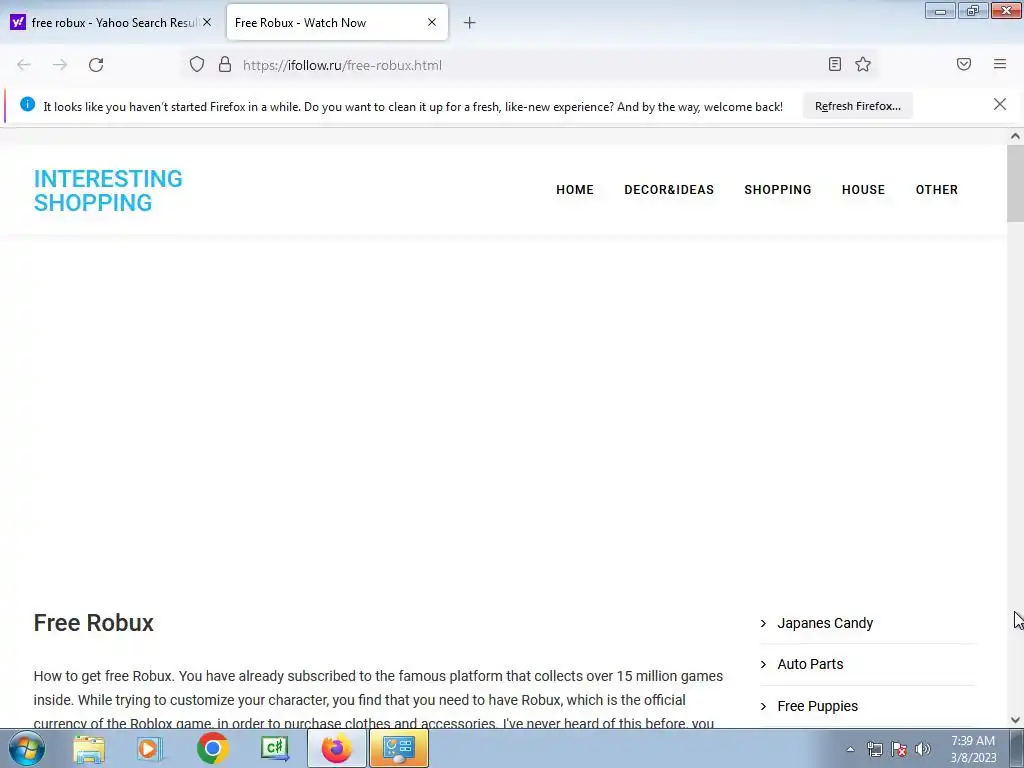The image size is (1024, 768).
Task: Open the Windows Start button
Action: point(27,748)
